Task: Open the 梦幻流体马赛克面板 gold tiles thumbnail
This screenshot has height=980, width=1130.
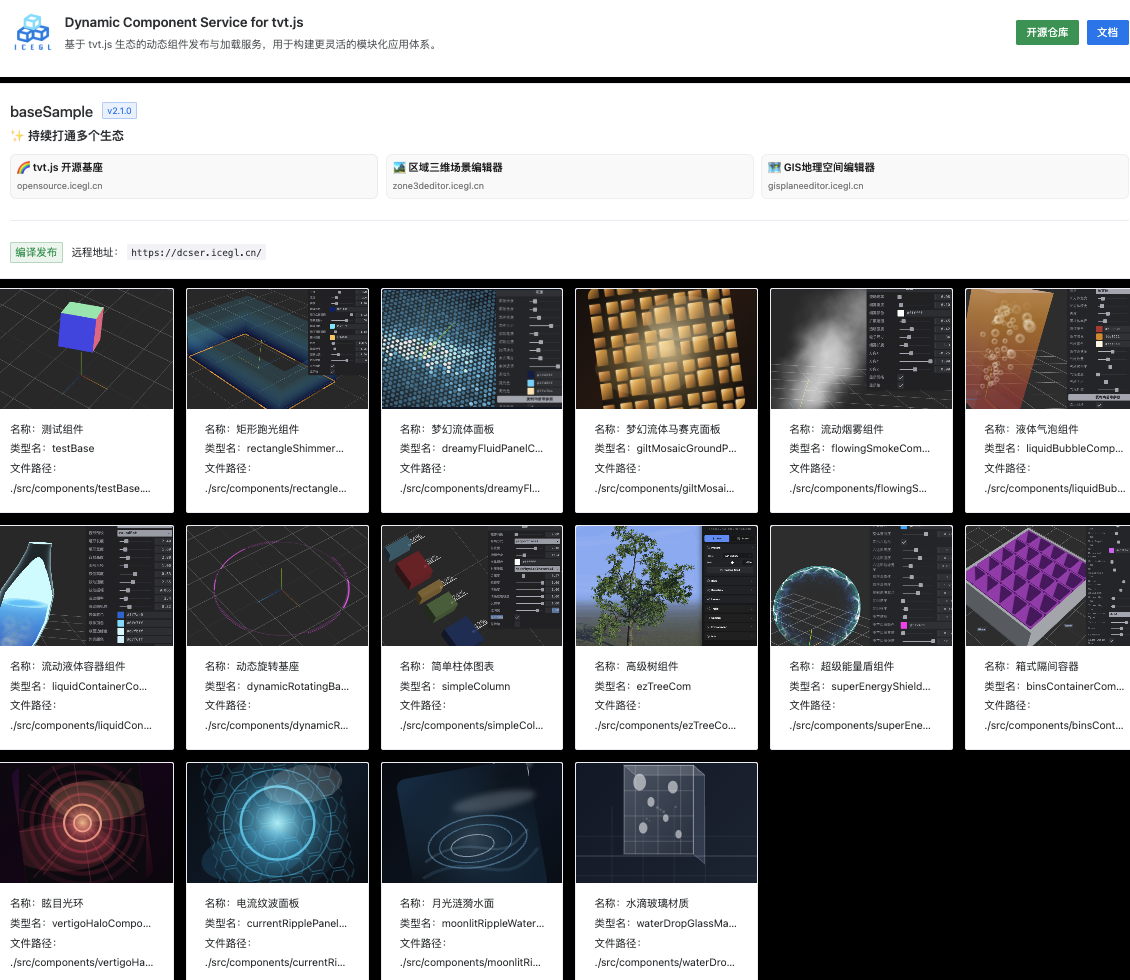Action: tap(666, 349)
